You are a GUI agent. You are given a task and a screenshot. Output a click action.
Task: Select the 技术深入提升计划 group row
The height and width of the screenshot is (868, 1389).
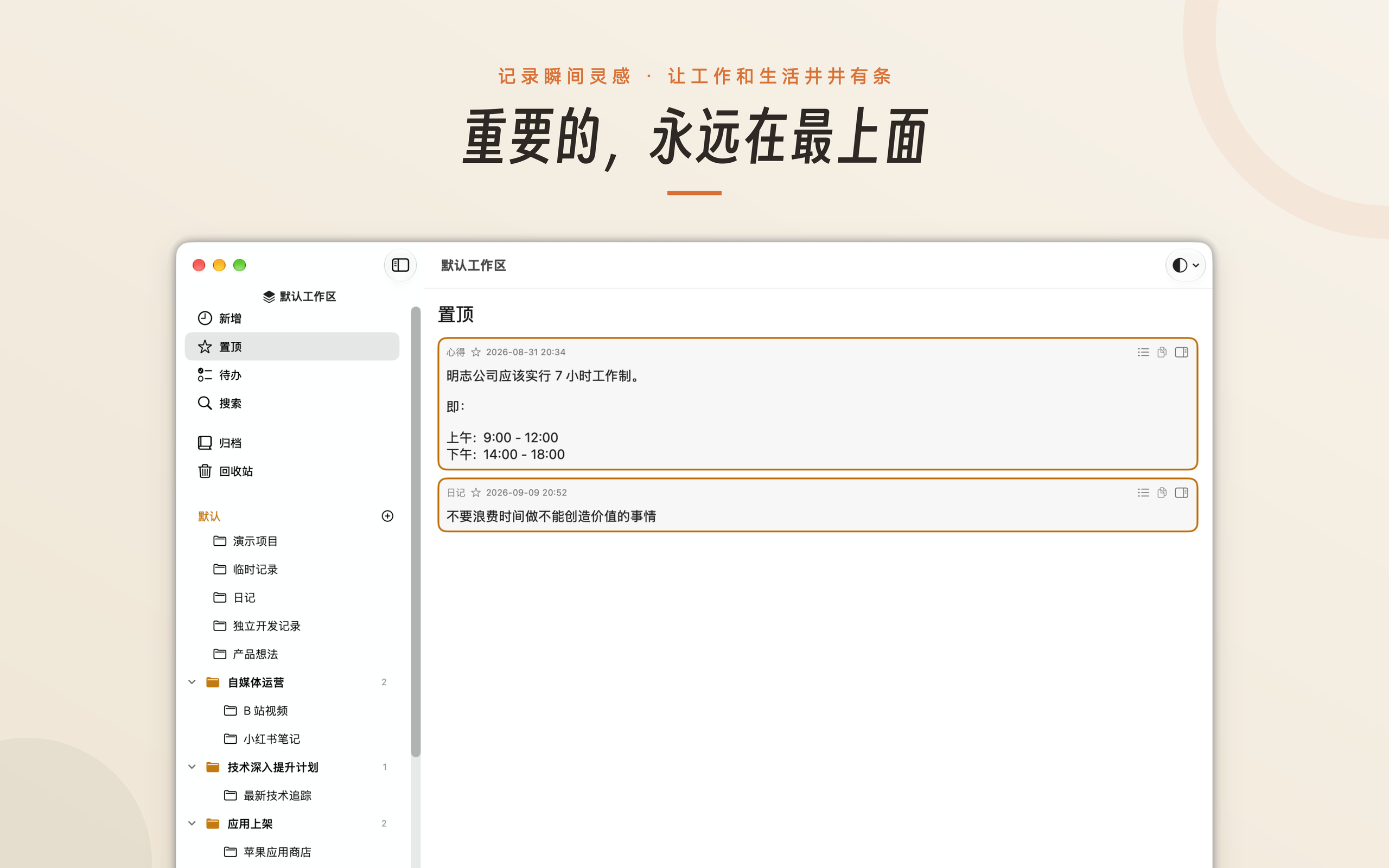click(292, 767)
